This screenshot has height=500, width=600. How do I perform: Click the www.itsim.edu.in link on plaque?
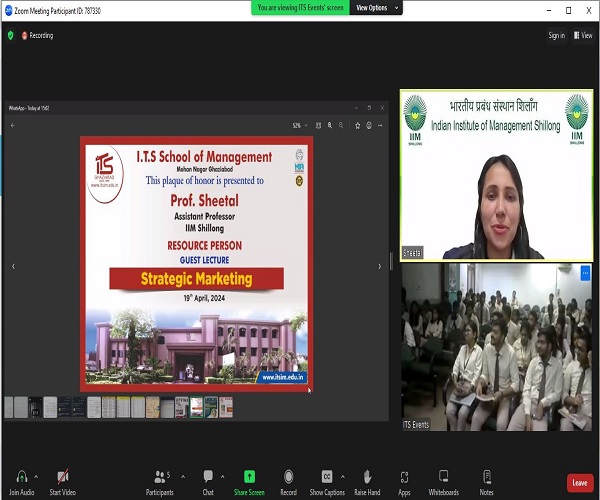pos(282,377)
